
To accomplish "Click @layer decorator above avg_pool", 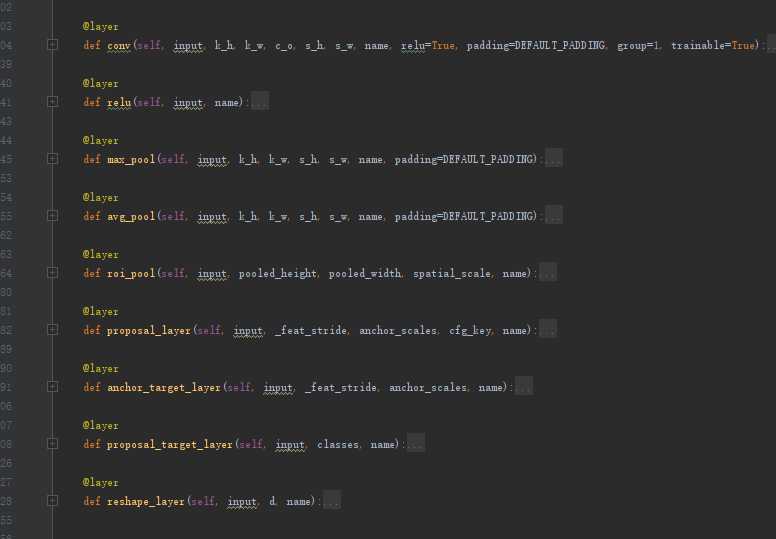I will point(100,197).
